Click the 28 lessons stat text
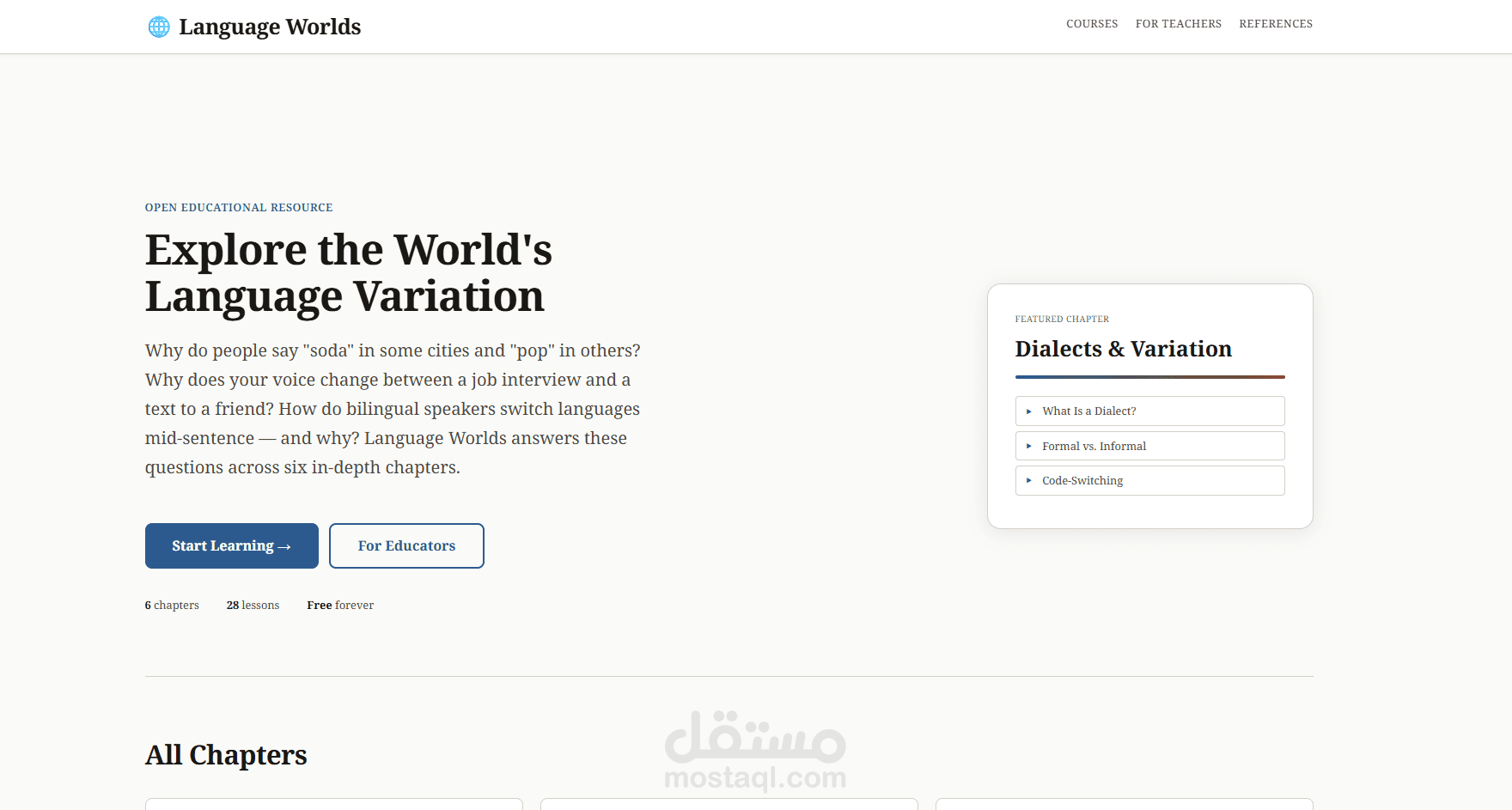Viewport: 1512px width, 810px height. click(x=253, y=605)
